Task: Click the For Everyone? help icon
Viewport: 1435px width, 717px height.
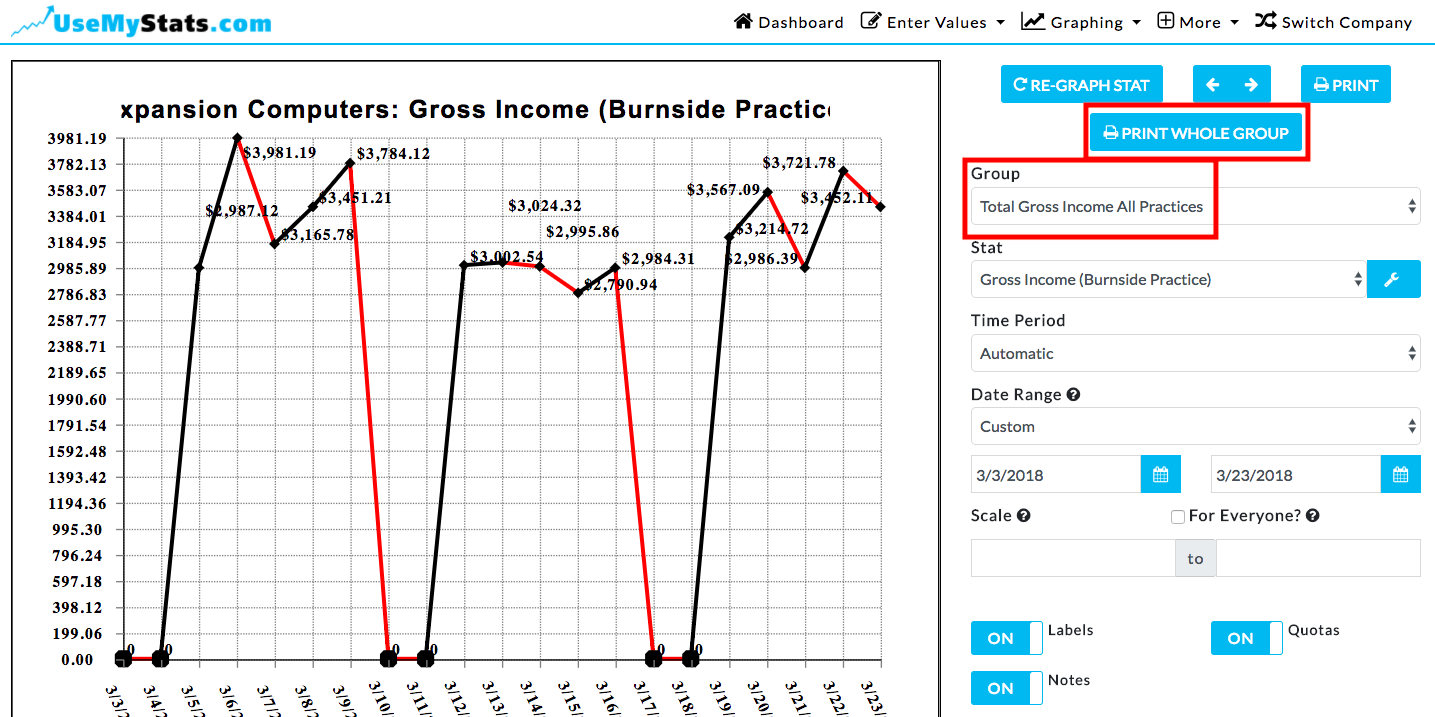Action: (x=1313, y=516)
